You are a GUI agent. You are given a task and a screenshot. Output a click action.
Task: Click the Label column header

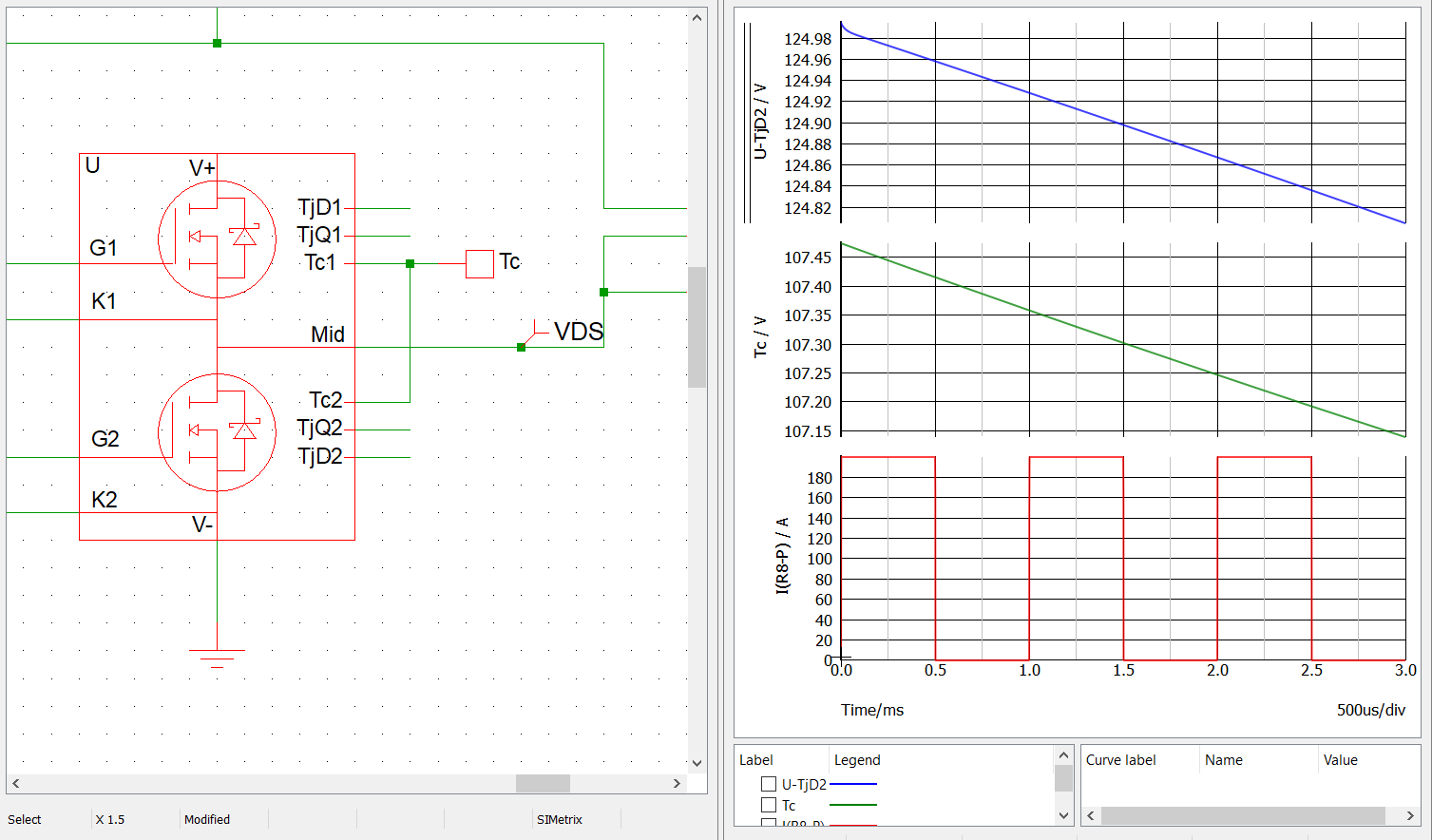756,760
